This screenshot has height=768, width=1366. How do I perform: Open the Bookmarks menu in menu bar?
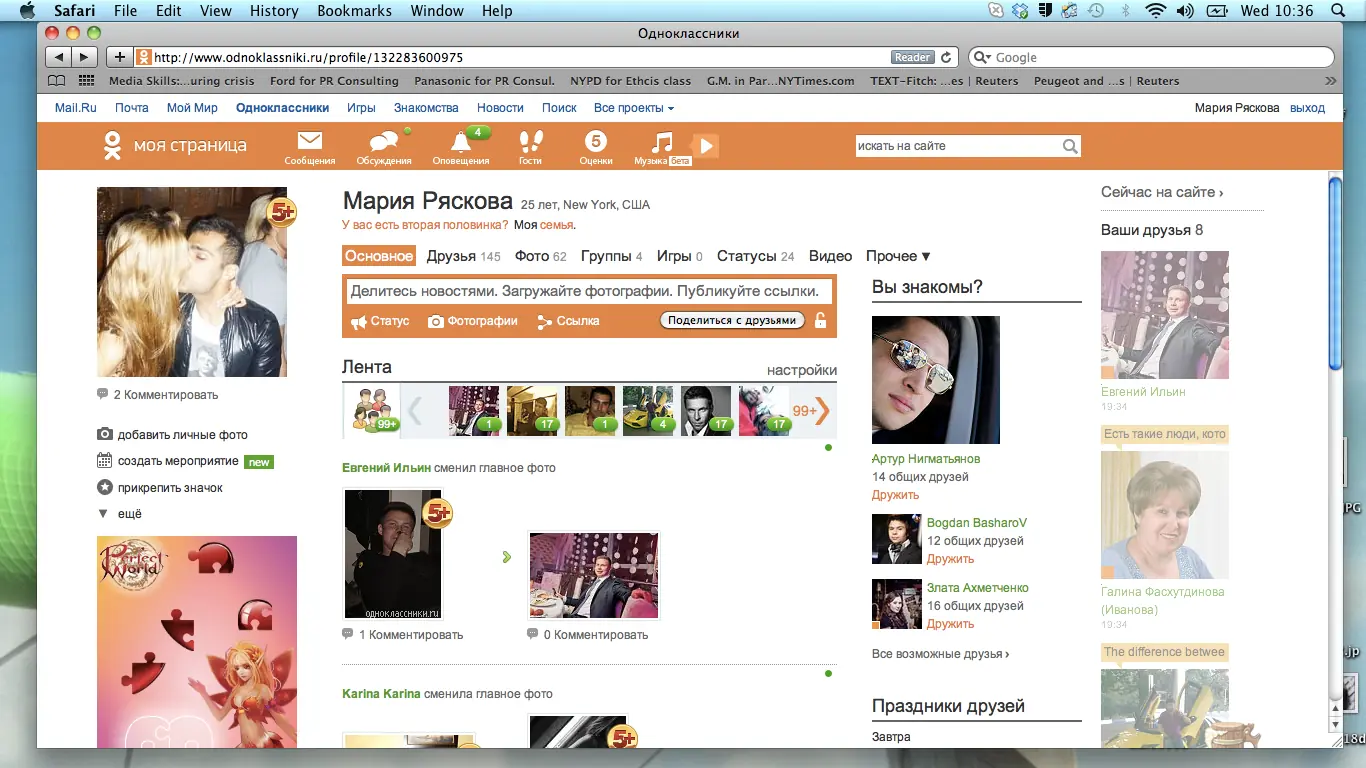352,11
